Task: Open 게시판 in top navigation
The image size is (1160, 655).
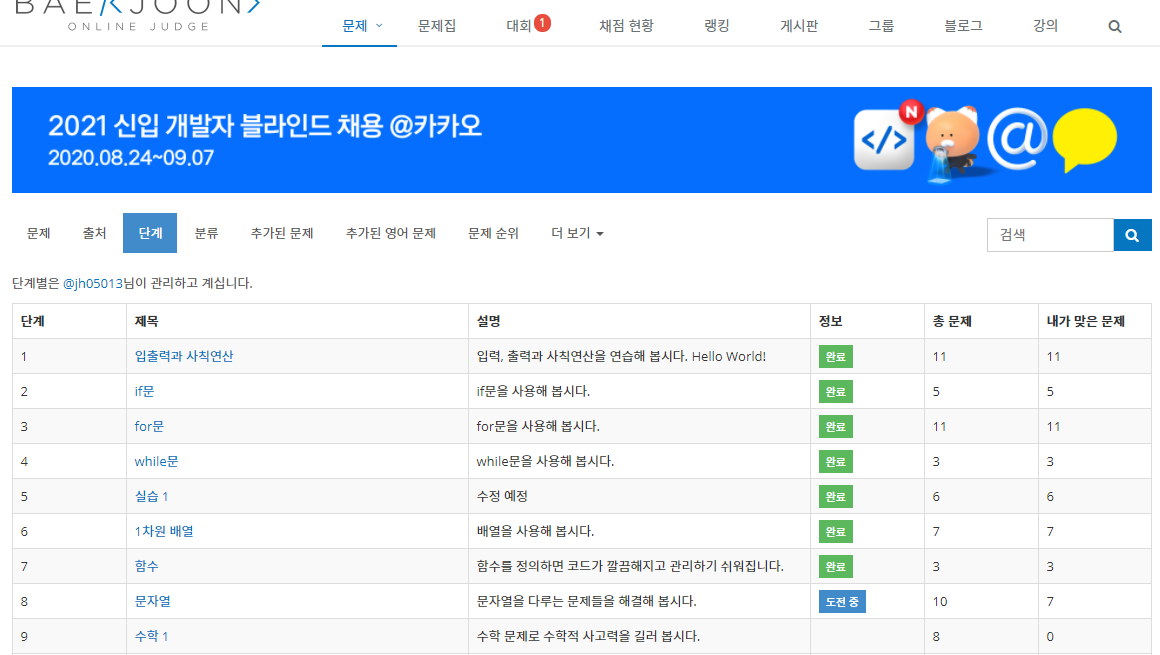Action: (799, 26)
